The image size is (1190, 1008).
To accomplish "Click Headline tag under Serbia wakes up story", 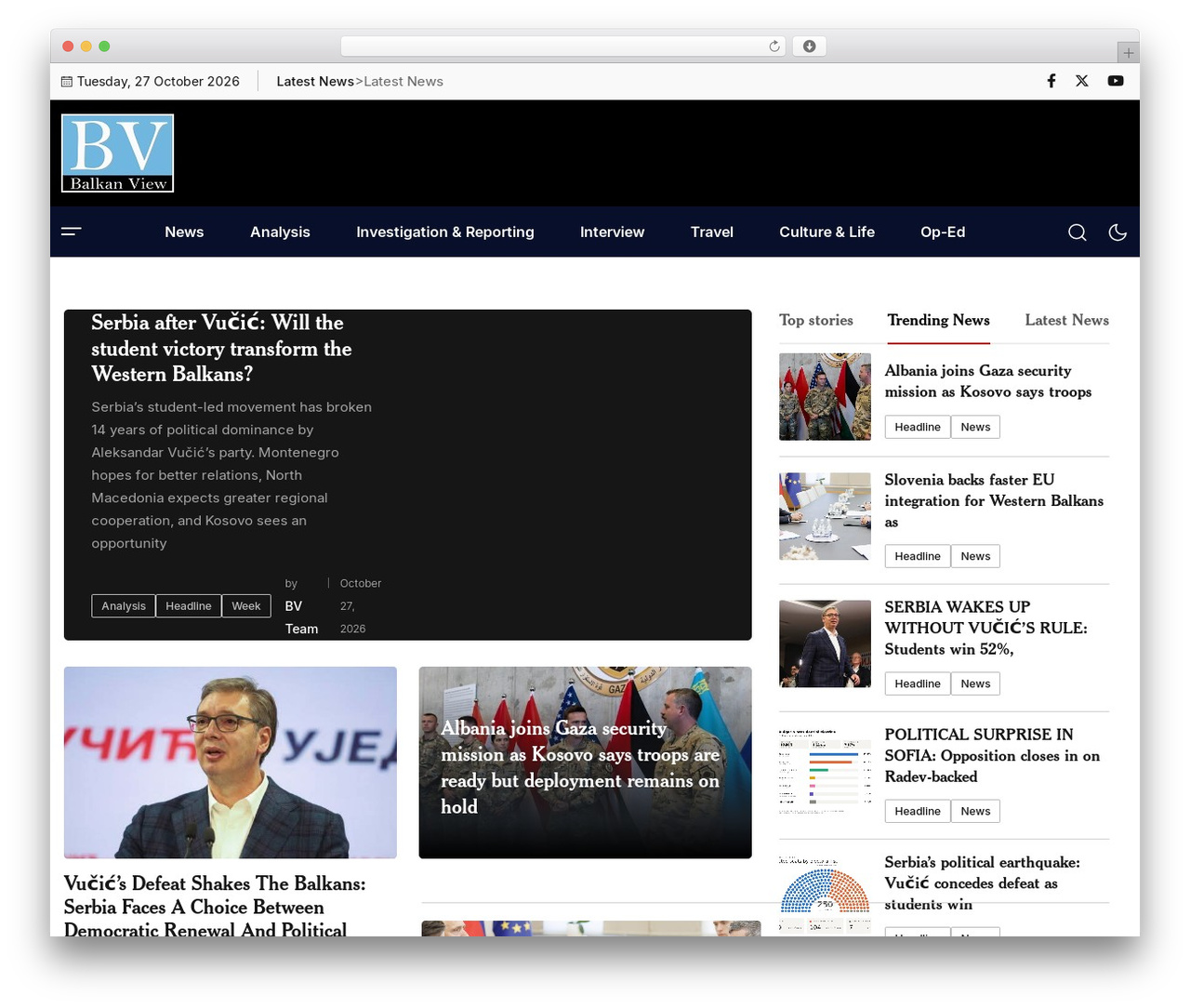I will [918, 683].
